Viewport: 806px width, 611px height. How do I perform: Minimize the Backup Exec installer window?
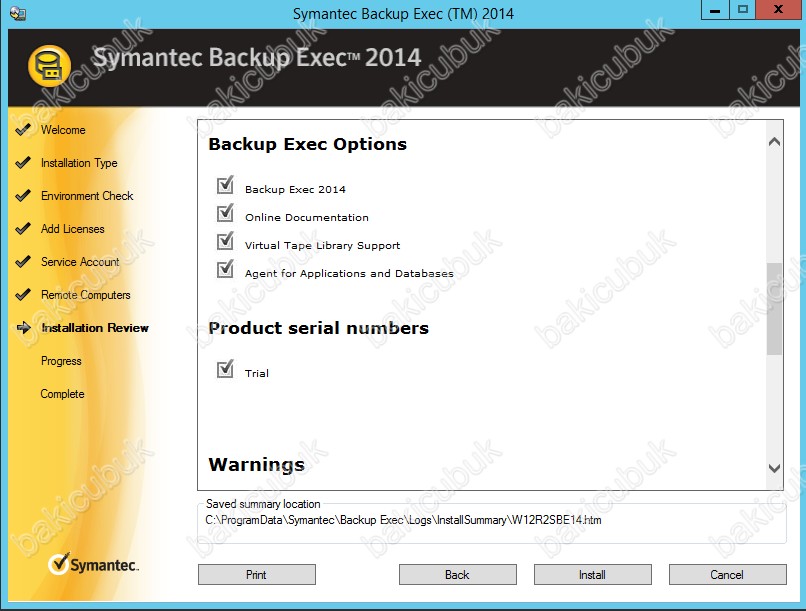pos(715,10)
